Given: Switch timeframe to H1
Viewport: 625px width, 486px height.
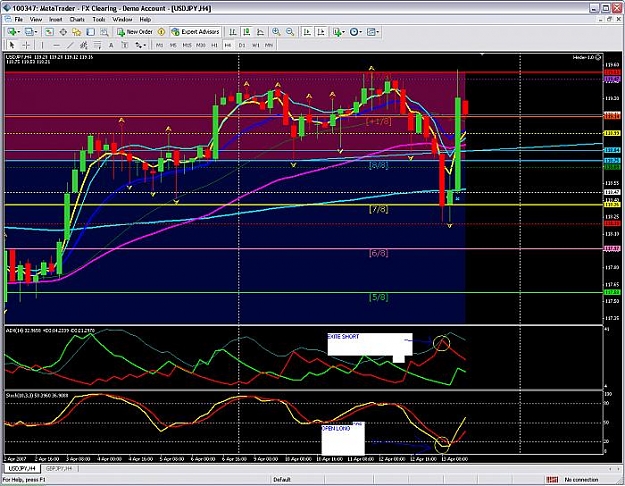Looking at the screenshot, I should click(x=214, y=45).
